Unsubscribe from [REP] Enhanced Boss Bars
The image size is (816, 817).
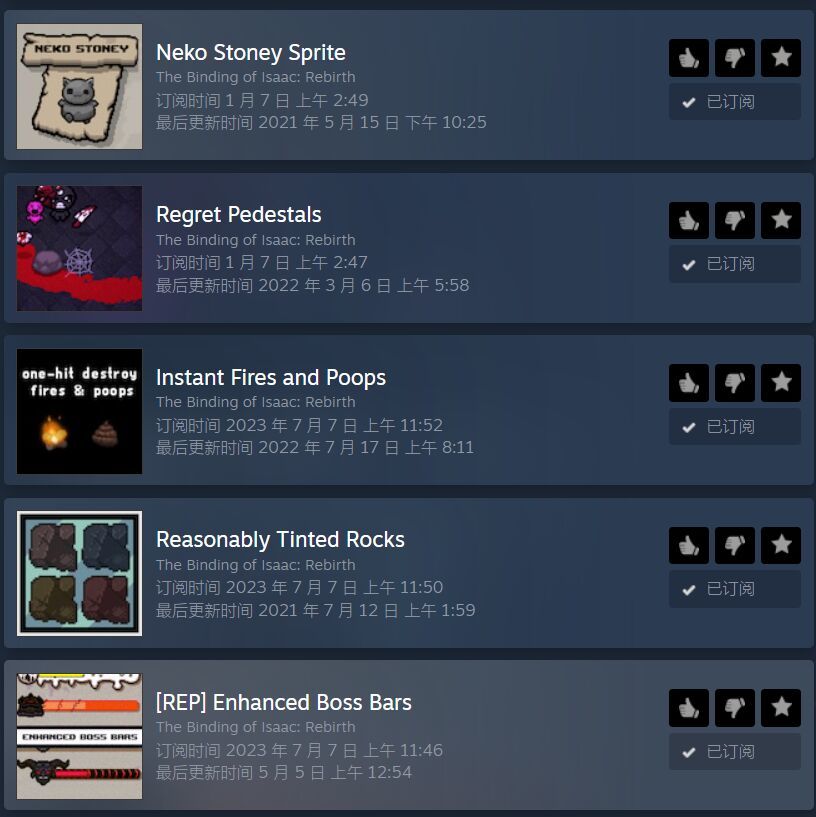click(x=735, y=752)
